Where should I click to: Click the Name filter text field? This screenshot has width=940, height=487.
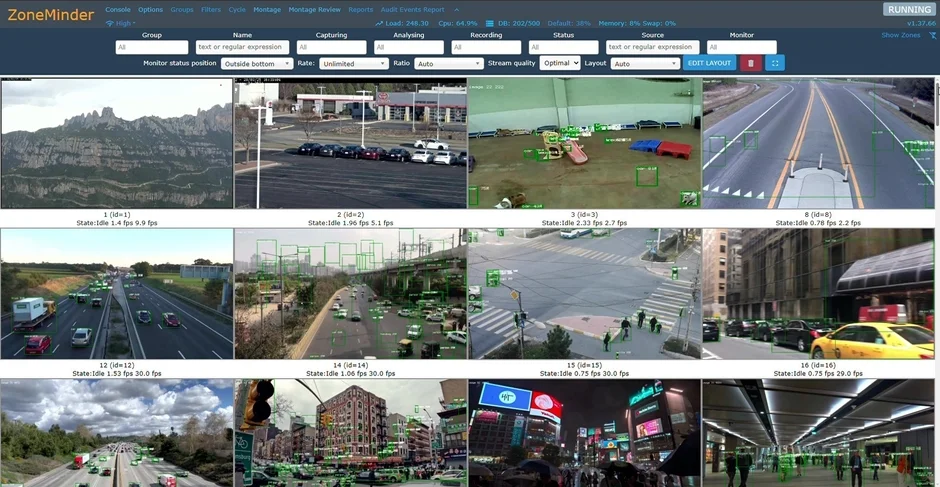[x=243, y=47]
